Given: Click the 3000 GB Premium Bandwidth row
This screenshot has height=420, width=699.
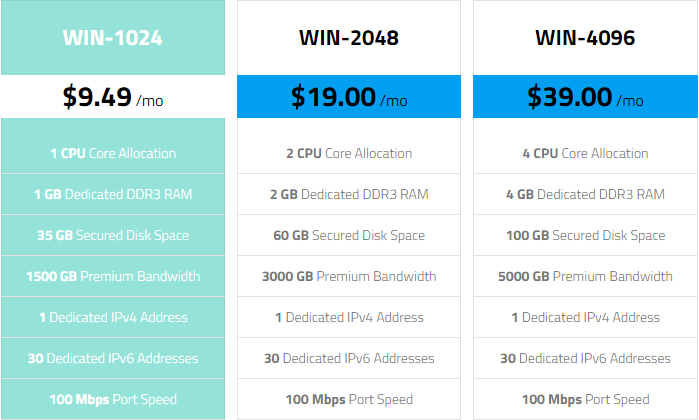Looking at the screenshot, I should (349, 276).
